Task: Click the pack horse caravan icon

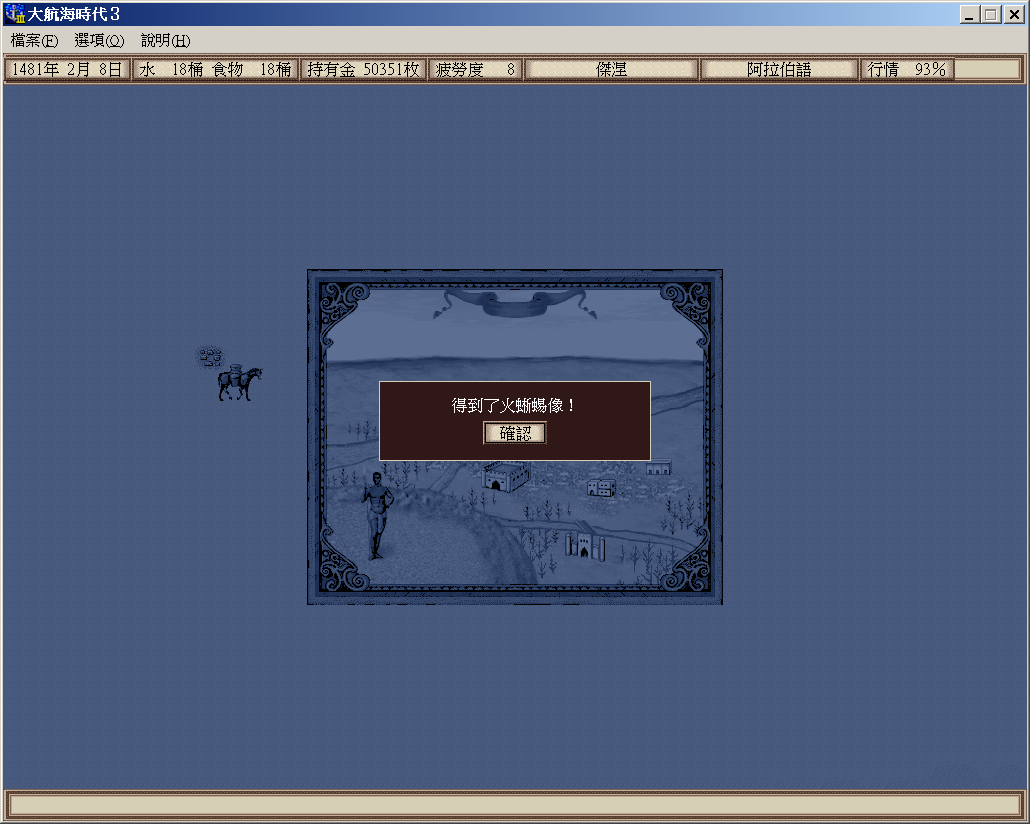Action: [x=240, y=383]
